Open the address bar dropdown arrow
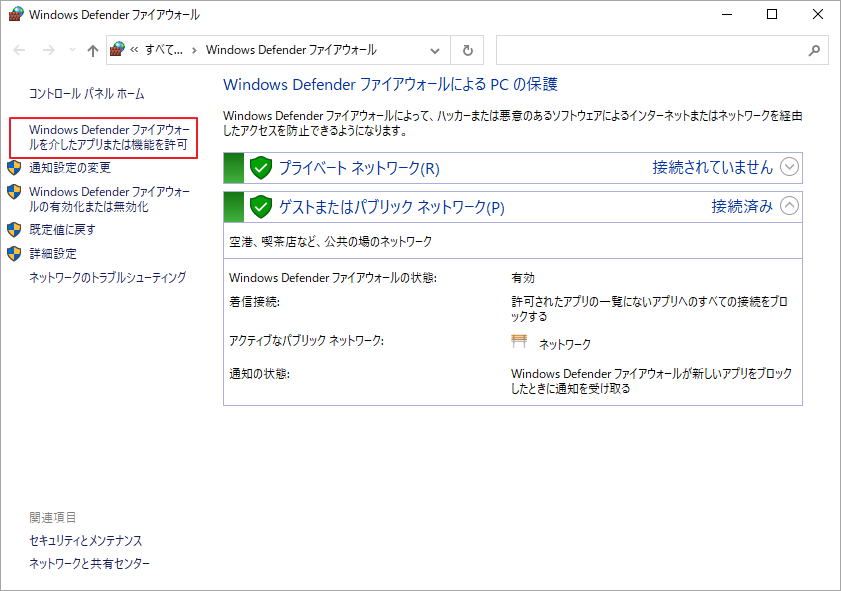The height and width of the screenshot is (591, 841). [x=434, y=49]
